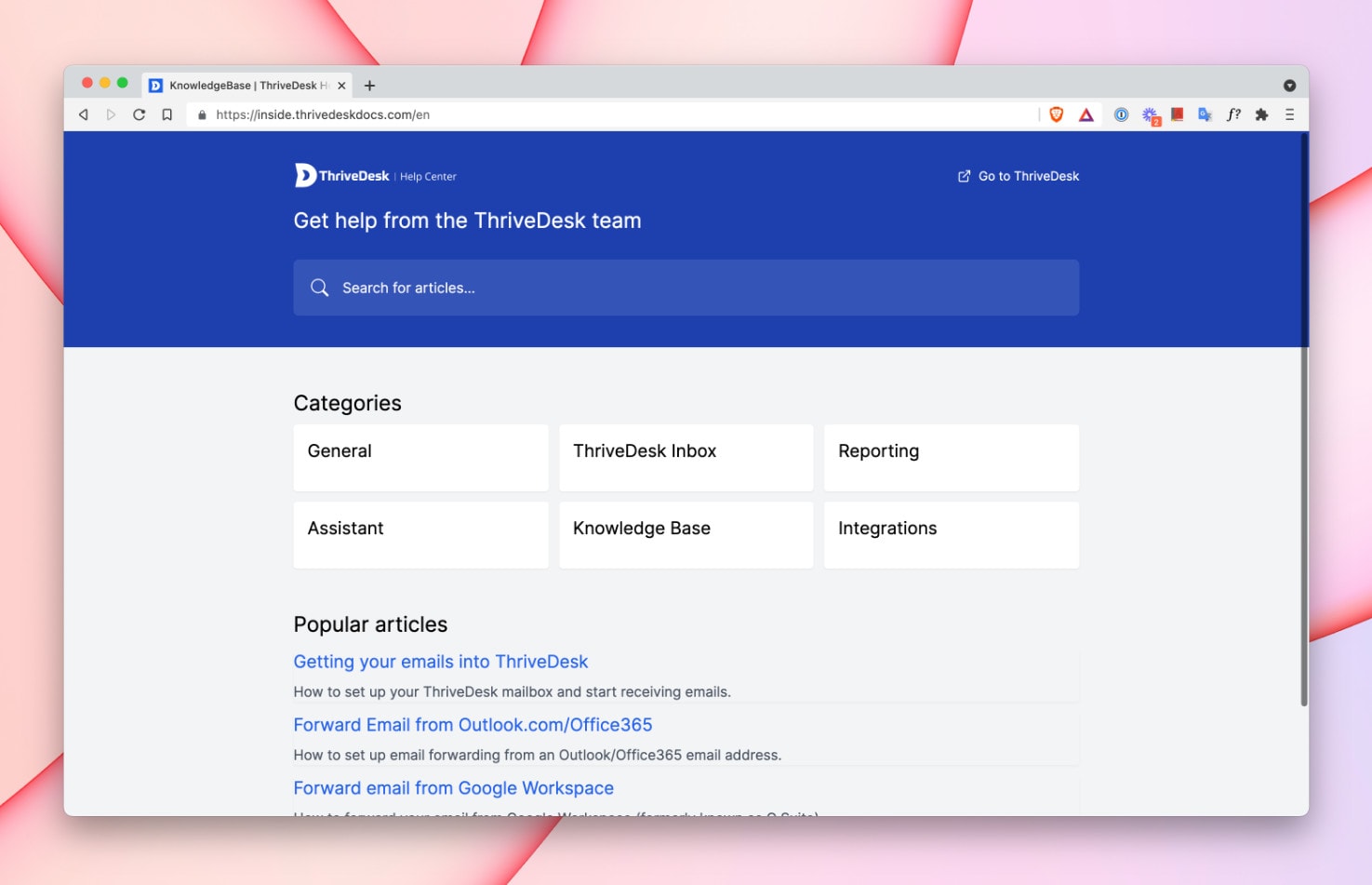
Task: Click the page vertical scrollbar thumb
Action: 1304,419
